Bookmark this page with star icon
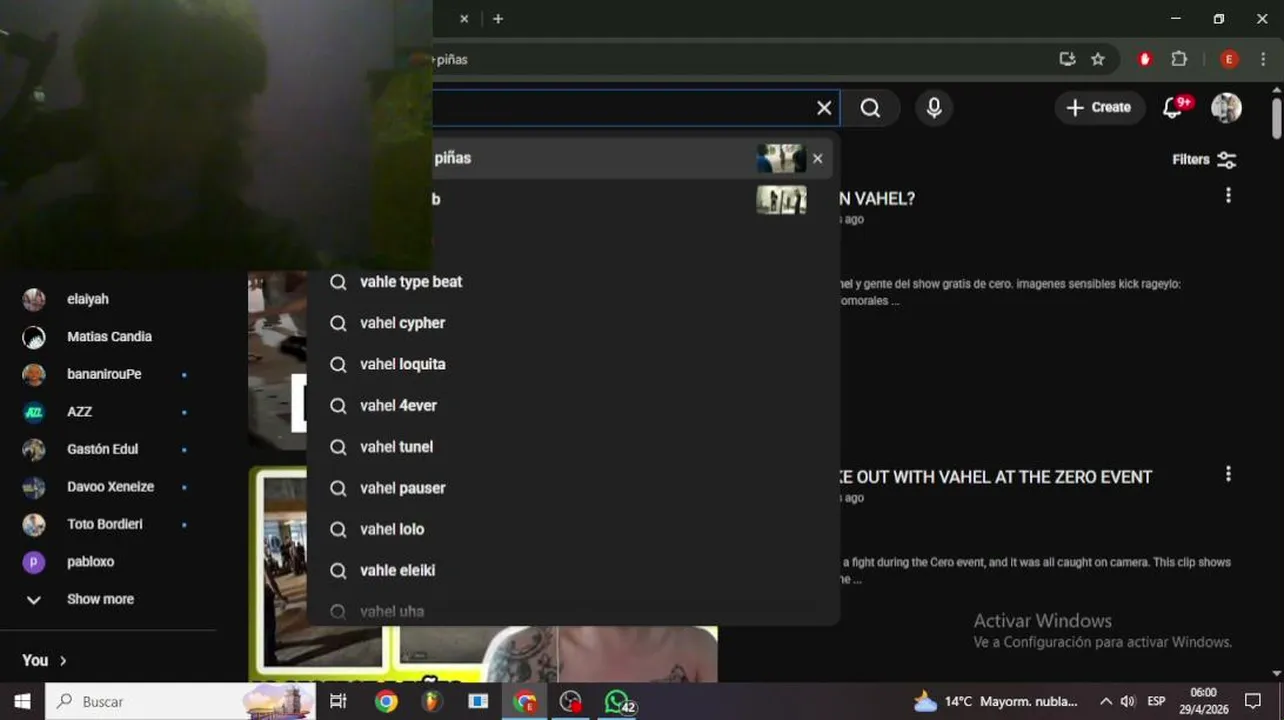This screenshot has height=720, width=1284. [x=1097, y=59]
